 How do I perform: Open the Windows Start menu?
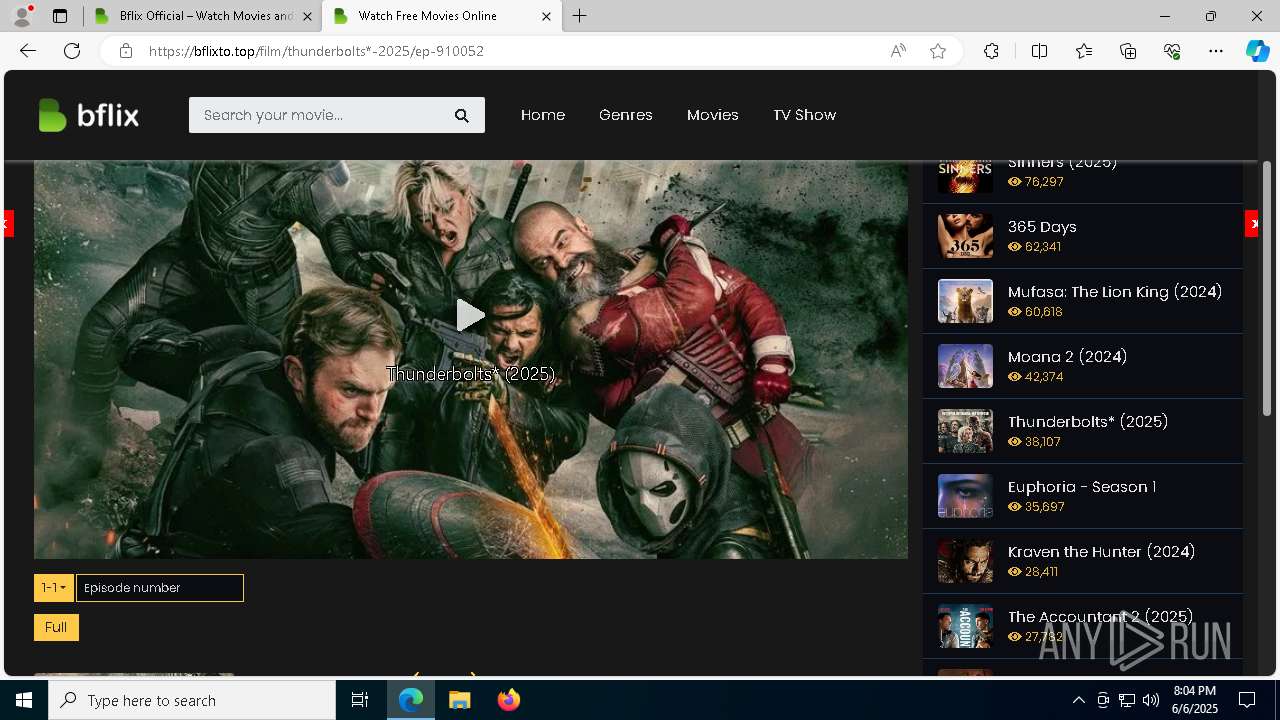(x=24, y=700)
